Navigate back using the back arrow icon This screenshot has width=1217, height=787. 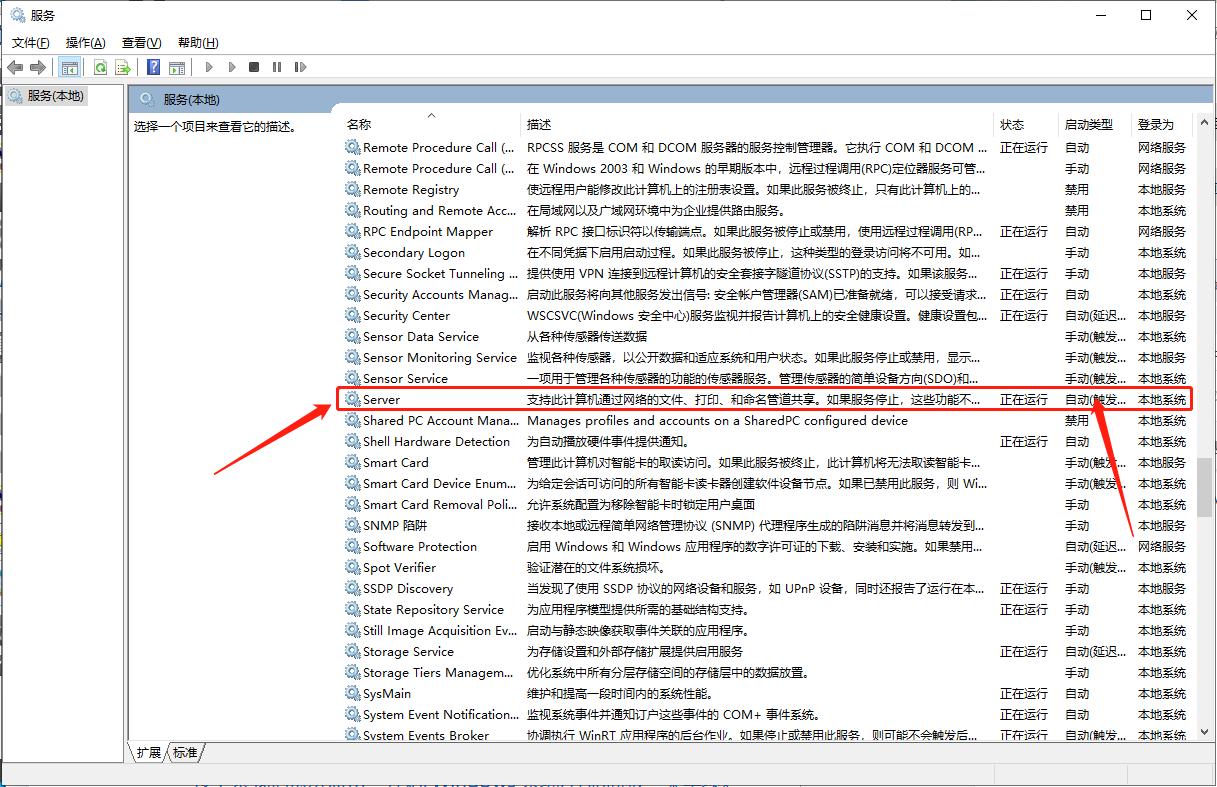[x=15, y=67]
